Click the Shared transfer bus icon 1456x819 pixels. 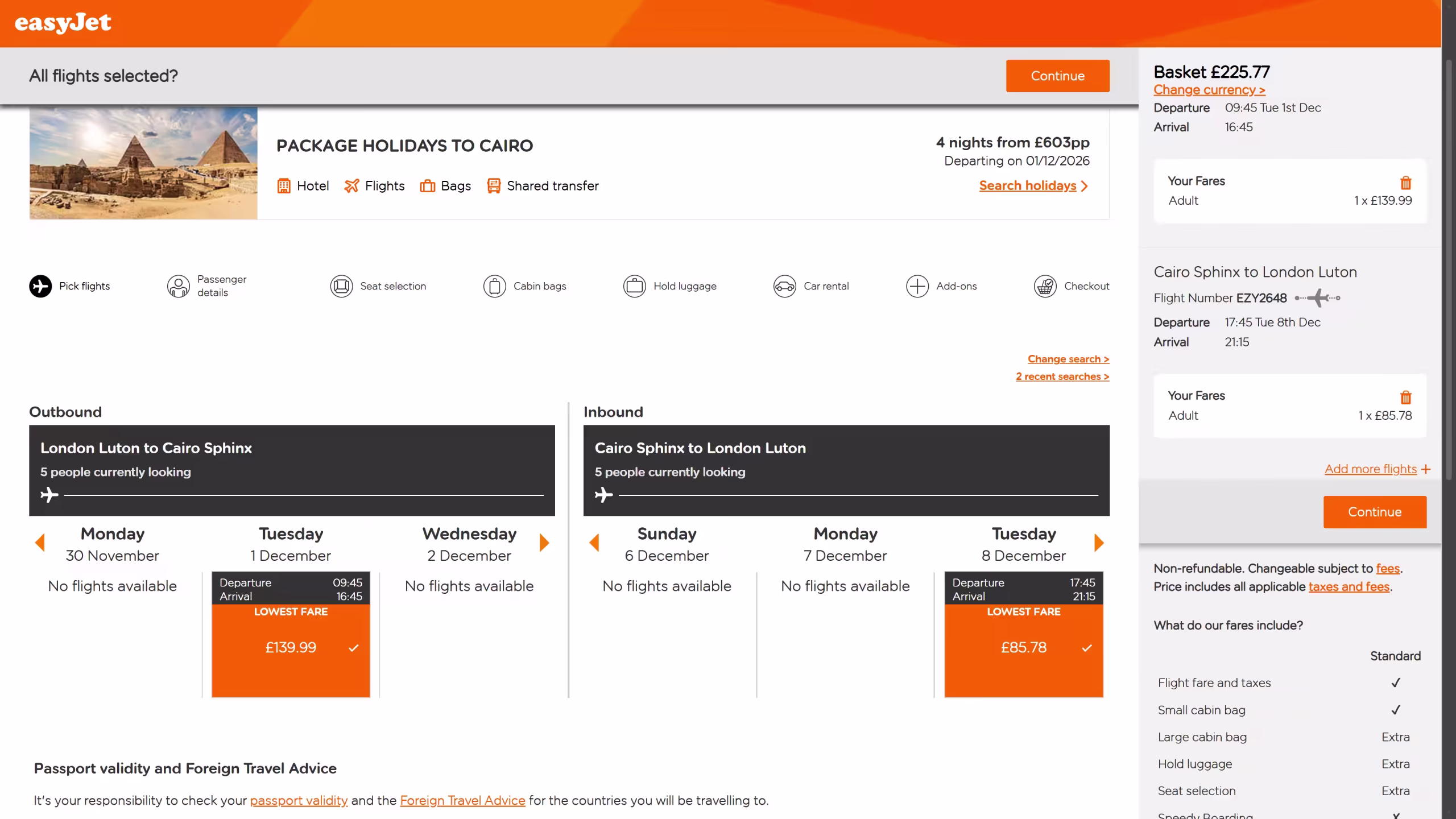(494, 186)
